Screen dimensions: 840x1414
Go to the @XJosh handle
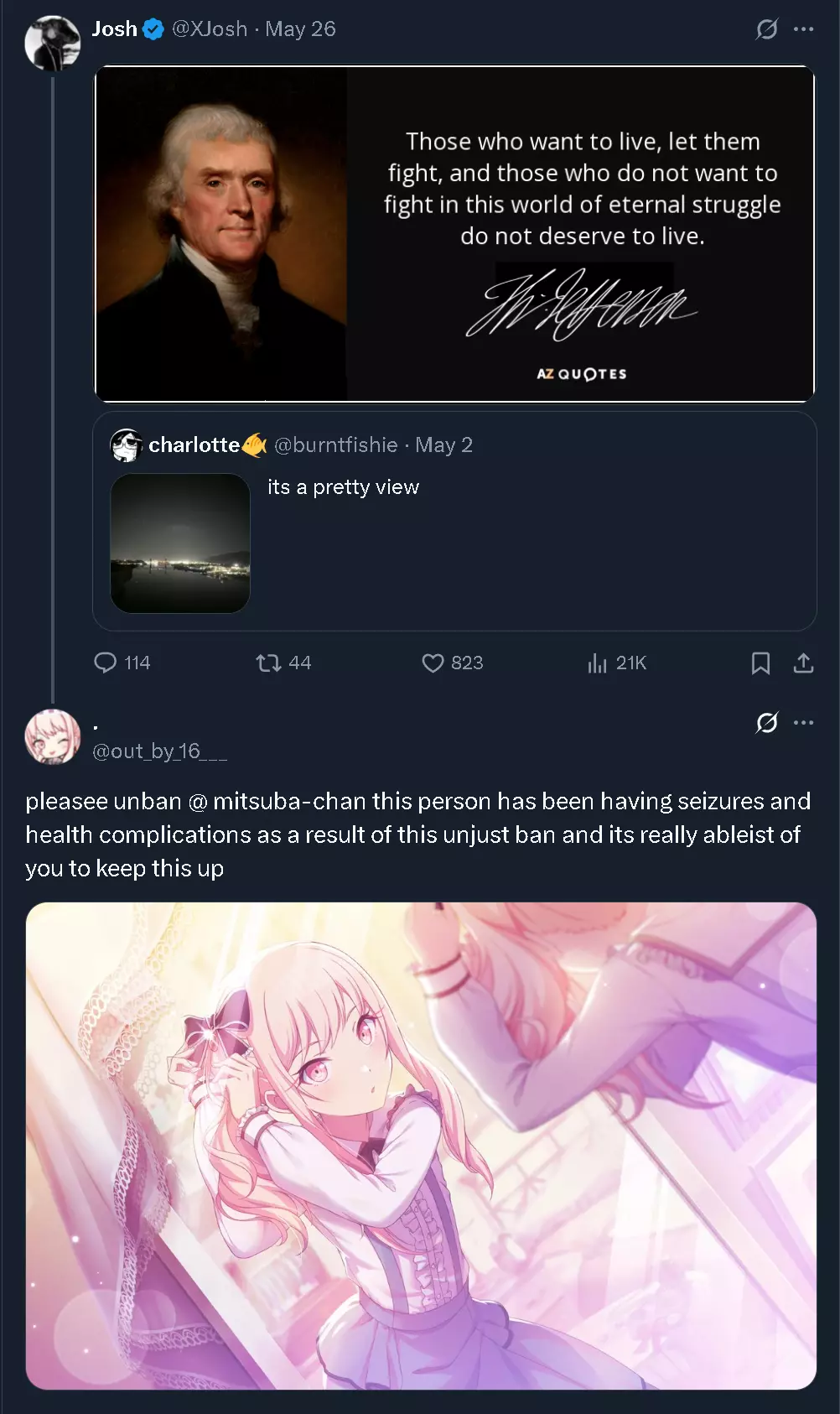[x=210, y=29]
